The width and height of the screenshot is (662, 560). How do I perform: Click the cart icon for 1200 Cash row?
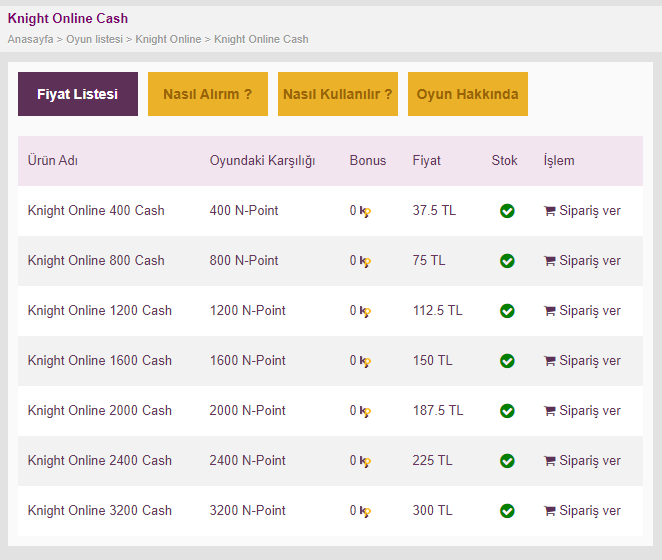pyautogui.click(x=549, y=311)
